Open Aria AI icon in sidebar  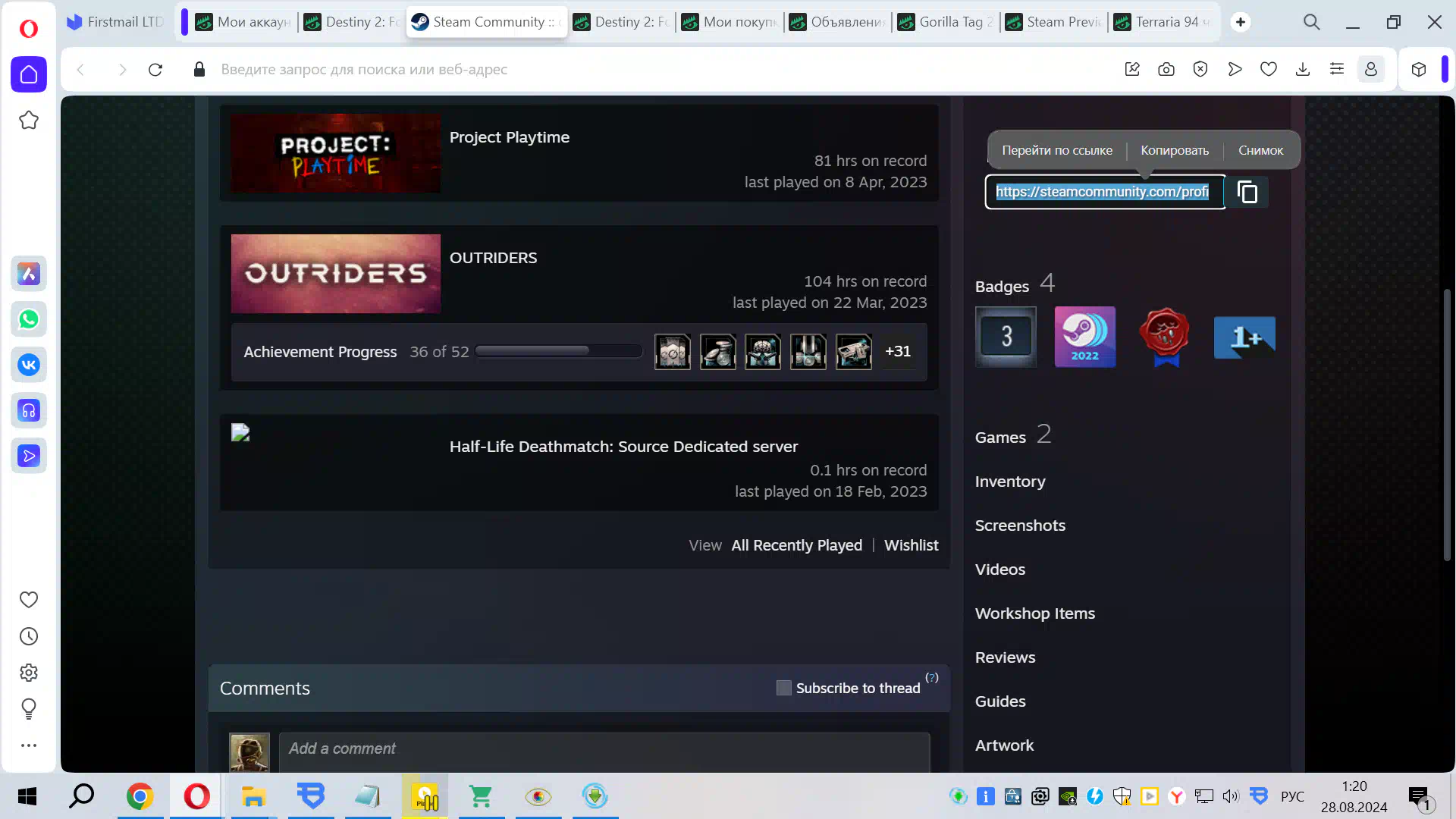coord(29,274)
